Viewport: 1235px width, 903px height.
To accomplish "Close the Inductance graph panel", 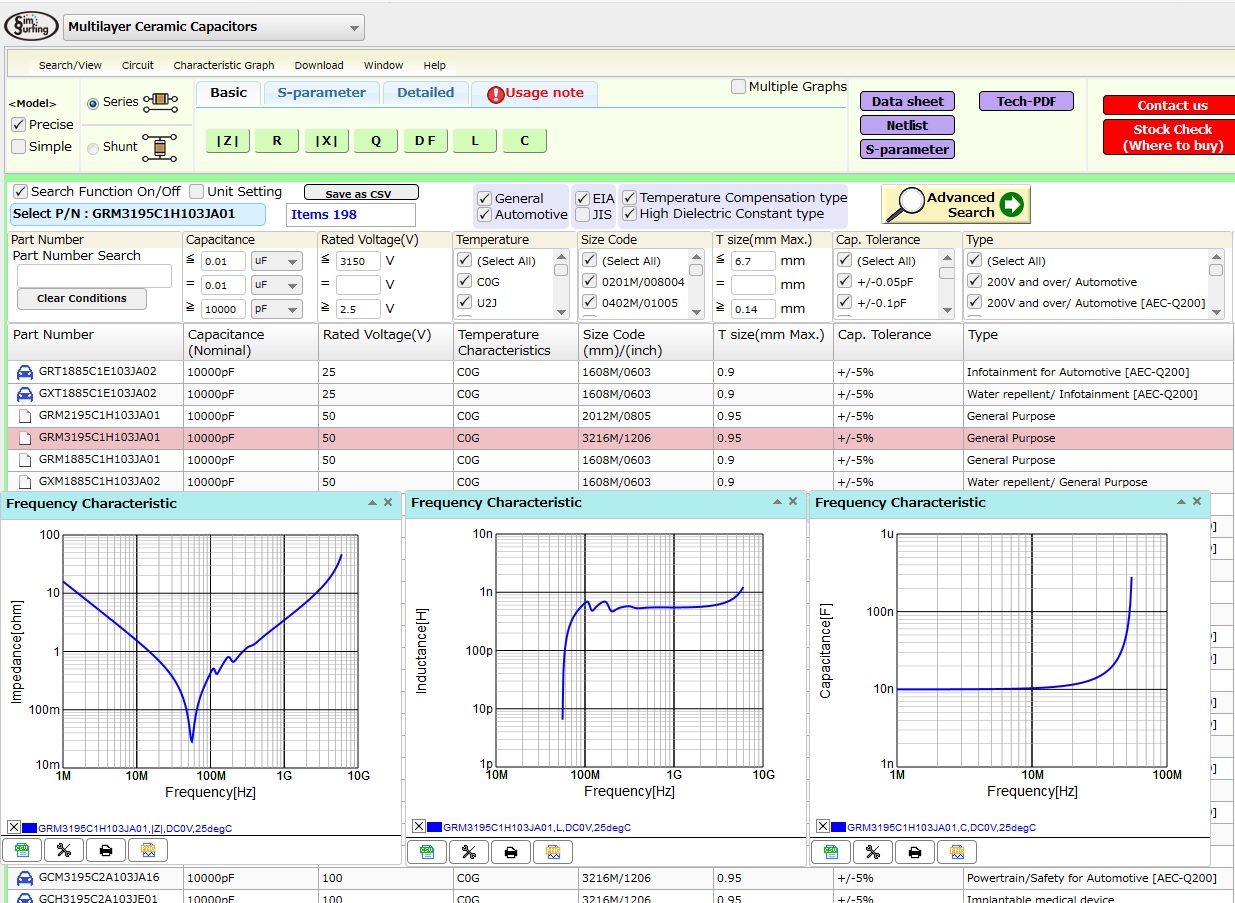I will (x=793, y=502).
